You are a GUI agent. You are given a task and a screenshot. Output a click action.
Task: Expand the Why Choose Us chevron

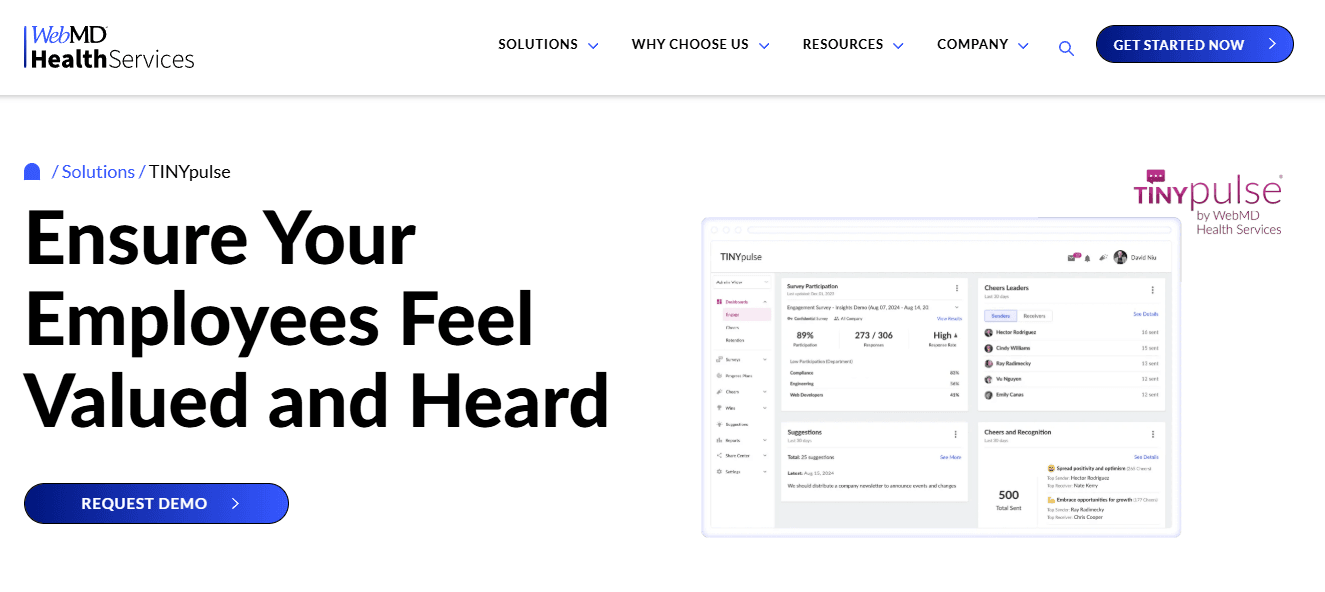click(x=764, y=46)
